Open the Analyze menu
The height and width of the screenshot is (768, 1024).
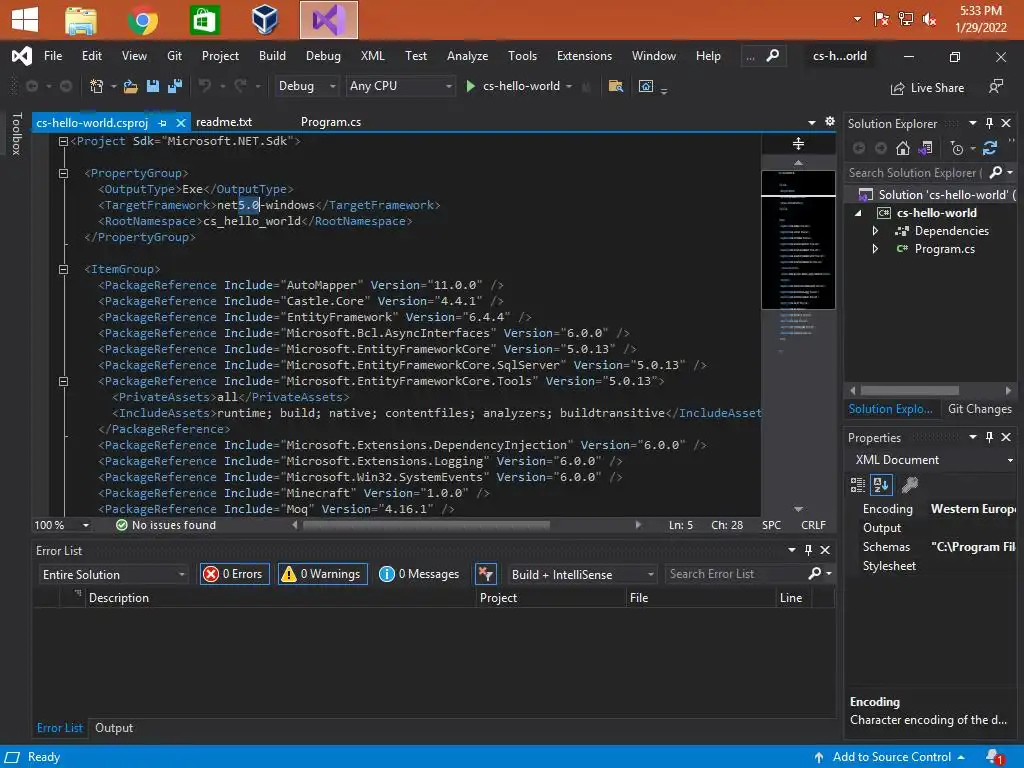[x=468, y=56]
